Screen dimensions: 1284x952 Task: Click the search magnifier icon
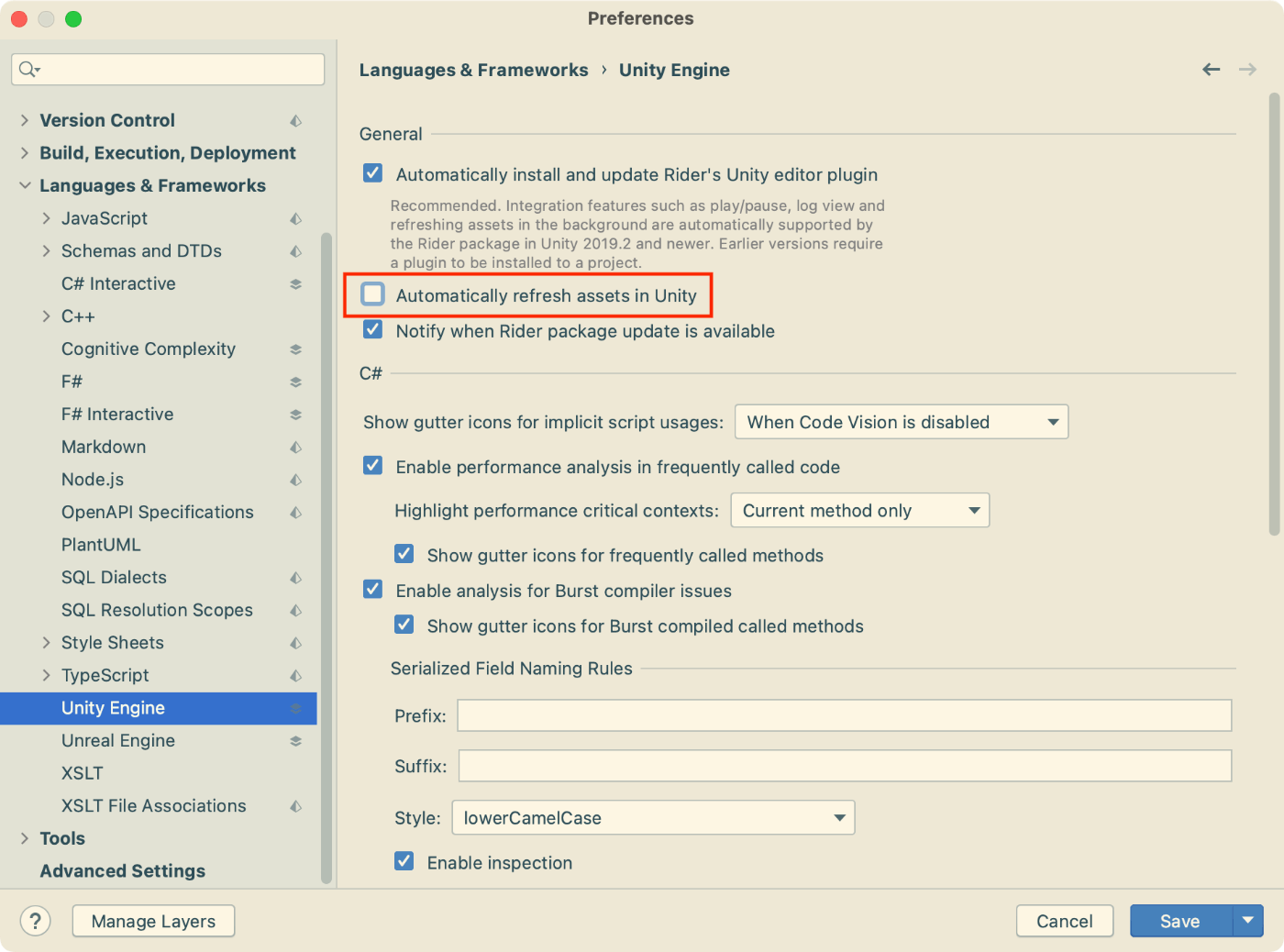pos(29,70)
